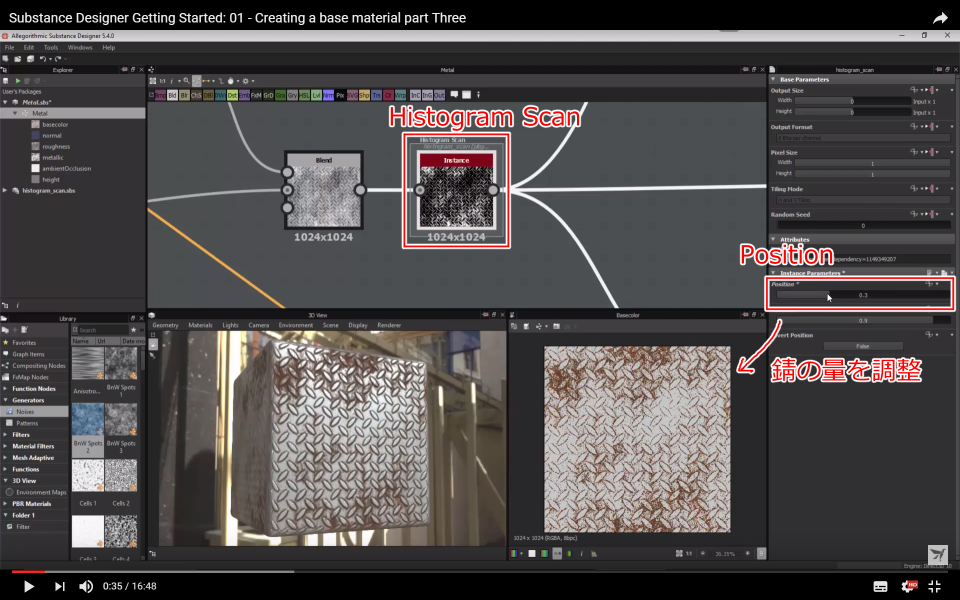This screenshot has width=960, height=600.
Task: Click the undo arrow in main toolbar
Action: click(43, 59)
